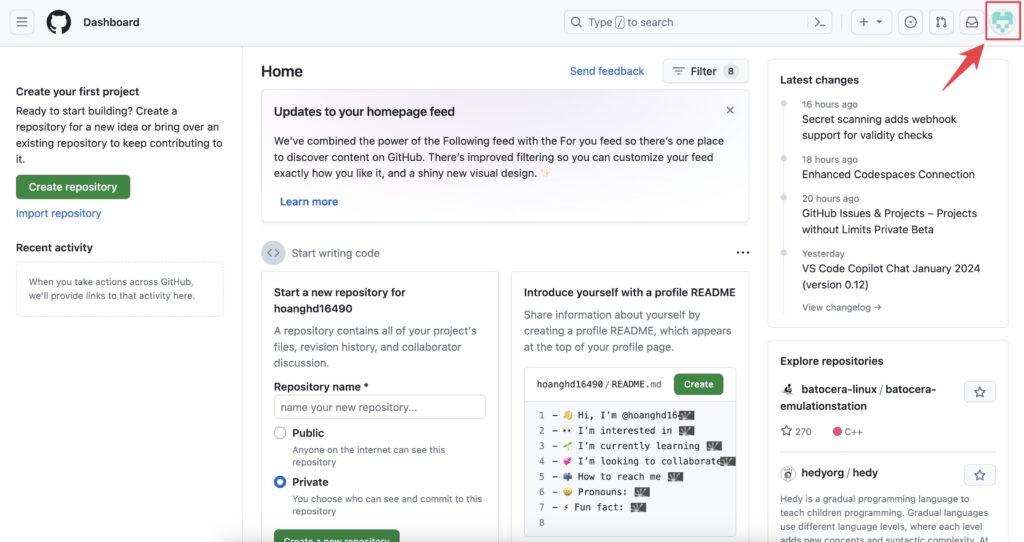
Task: Open Enhanced Codespaces Connection change
Action: (x=888, y=174)
